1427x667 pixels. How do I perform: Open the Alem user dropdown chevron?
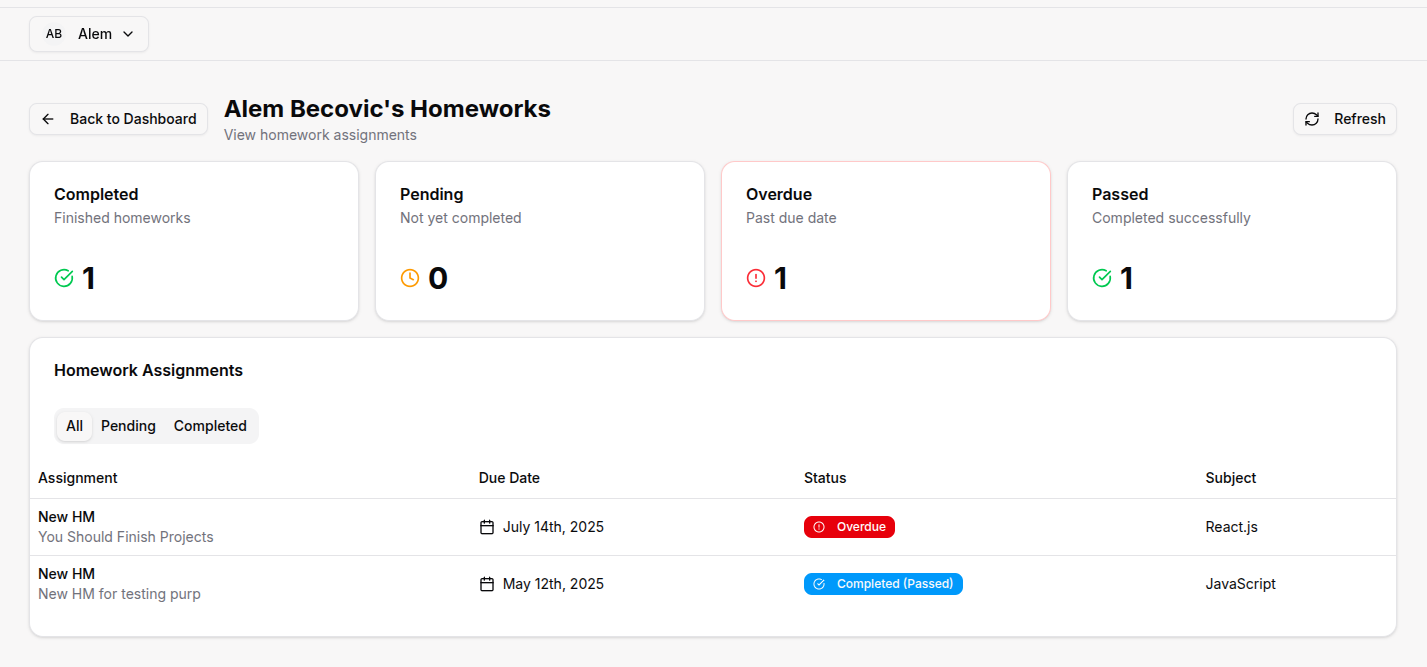128,34
